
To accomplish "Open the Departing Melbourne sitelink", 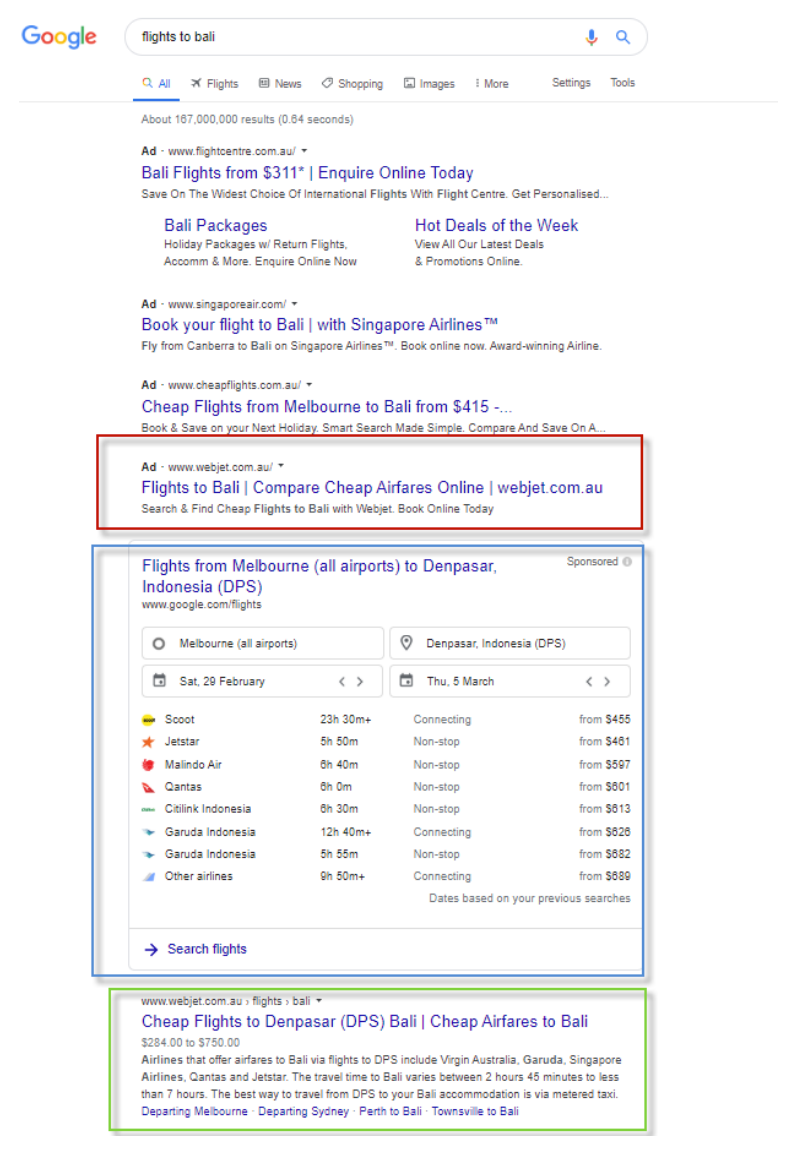I will tap(194, 1112).
